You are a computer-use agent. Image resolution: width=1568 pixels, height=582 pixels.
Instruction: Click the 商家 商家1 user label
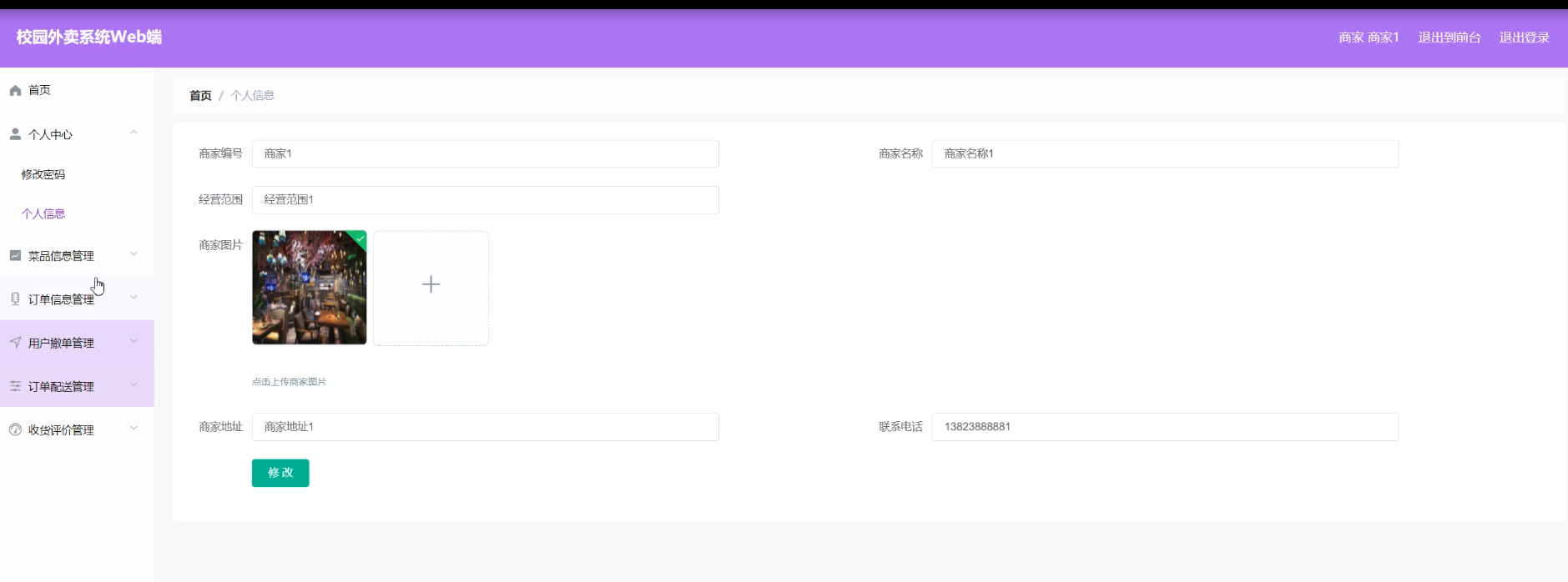coord(1369,38)
